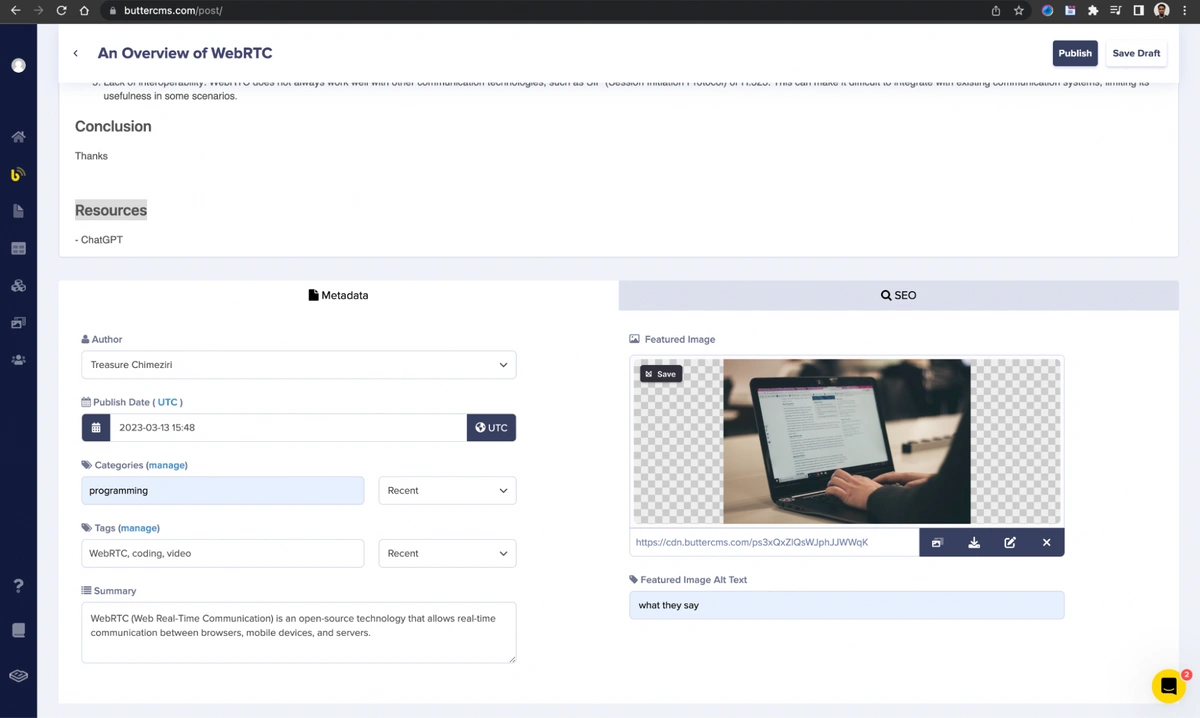Open the Documentation book icon in sidebar
This screenshot has height=718, width=1200.
18,630
